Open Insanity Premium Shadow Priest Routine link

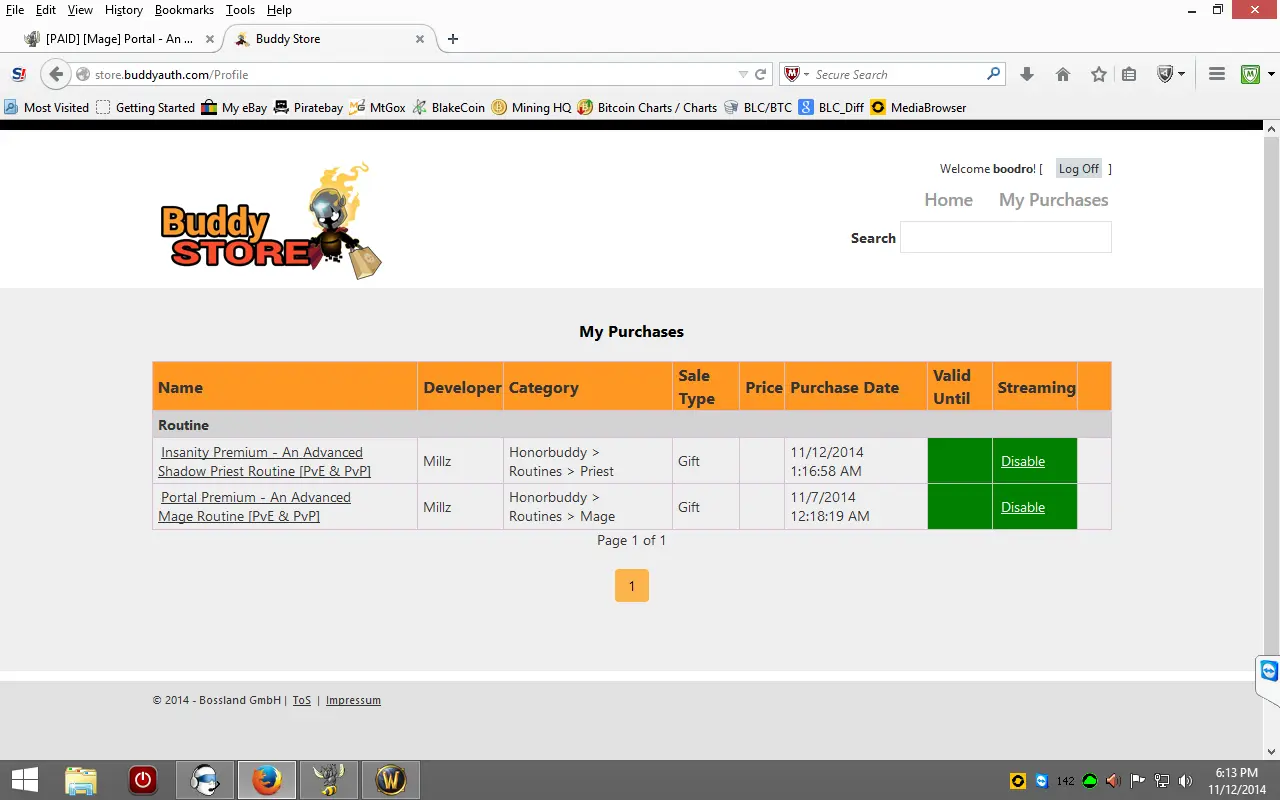pos(264,462)
